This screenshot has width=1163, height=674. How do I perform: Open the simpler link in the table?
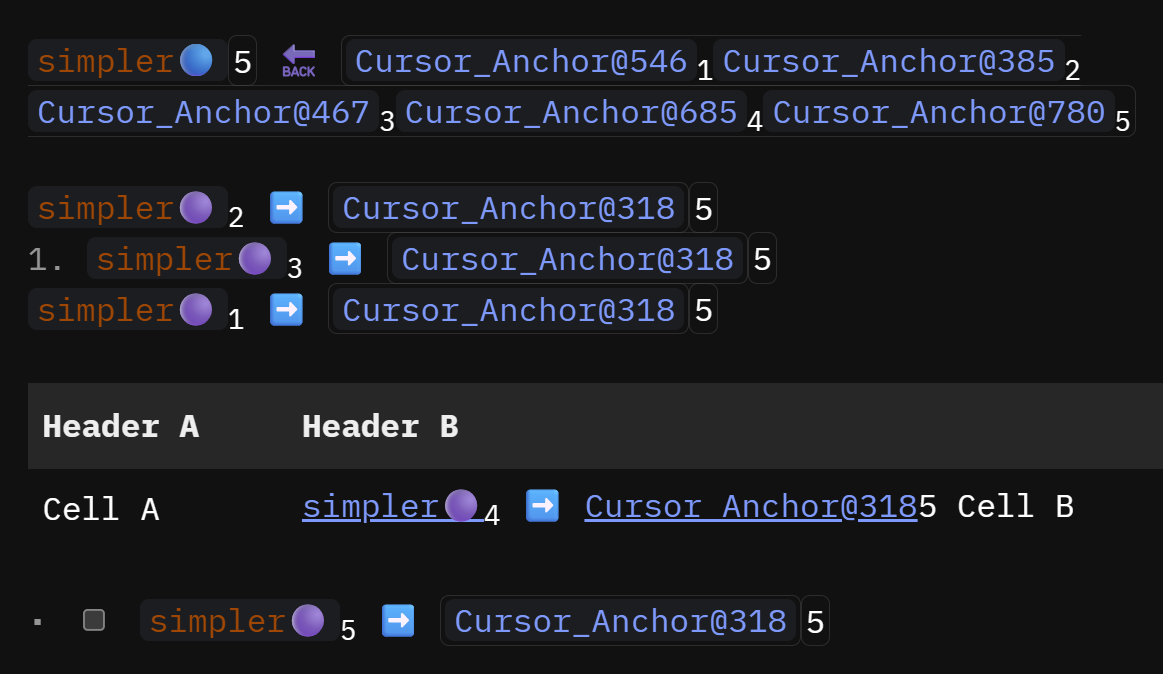pos(370,507)
